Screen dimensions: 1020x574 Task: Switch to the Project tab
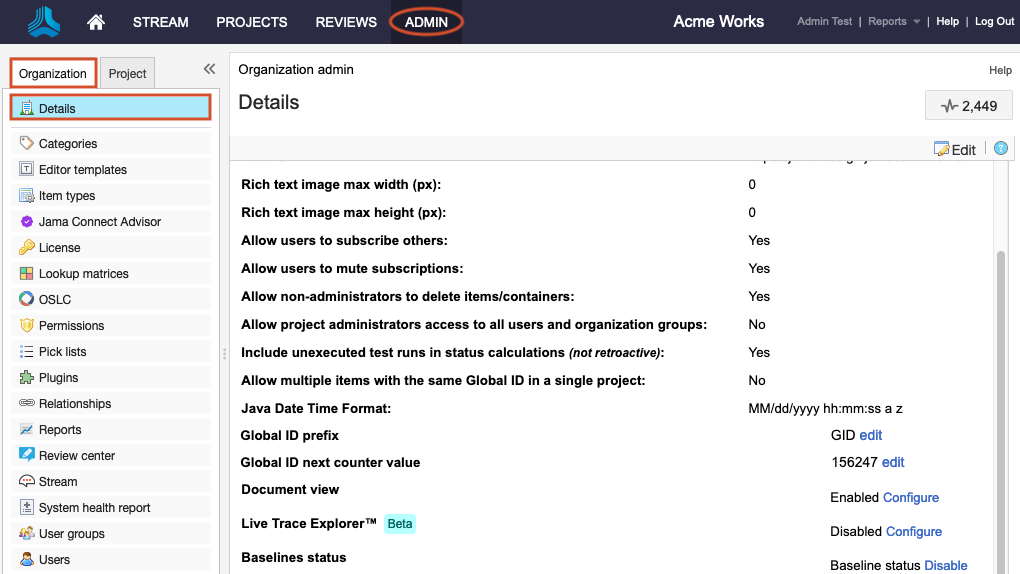coord(128,74)
